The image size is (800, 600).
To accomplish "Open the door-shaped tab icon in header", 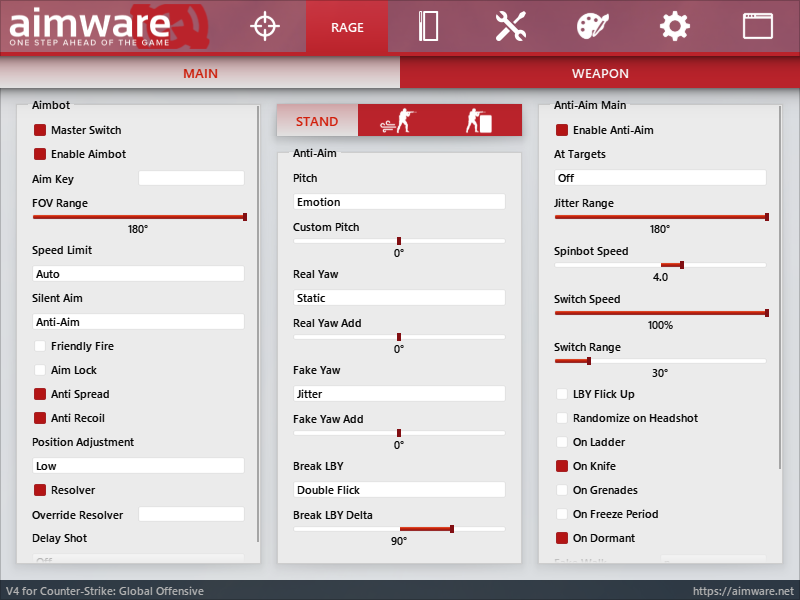I will [x=428, y=26].
